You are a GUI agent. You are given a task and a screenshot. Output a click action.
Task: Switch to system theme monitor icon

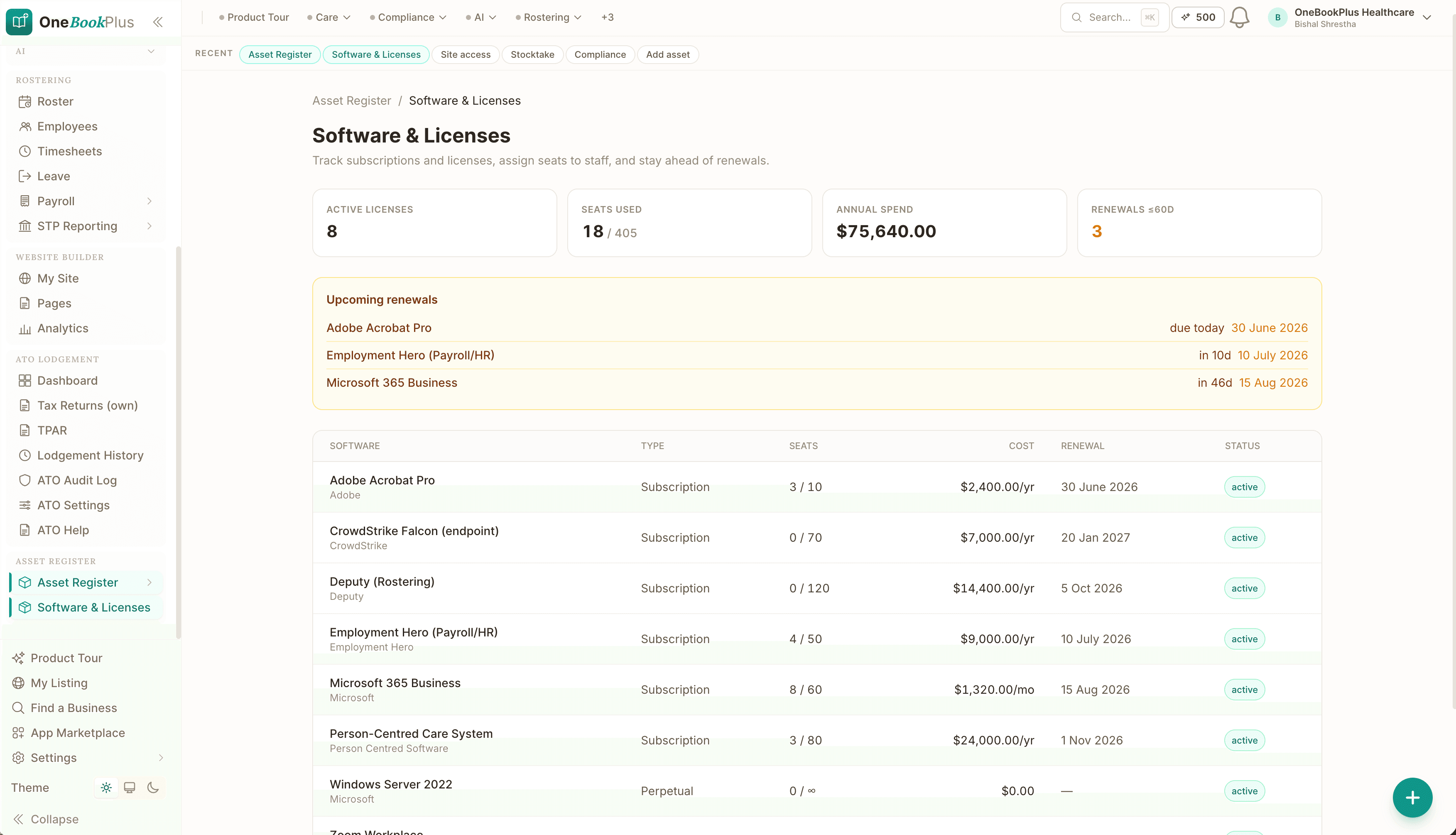(x=130, y=788)
